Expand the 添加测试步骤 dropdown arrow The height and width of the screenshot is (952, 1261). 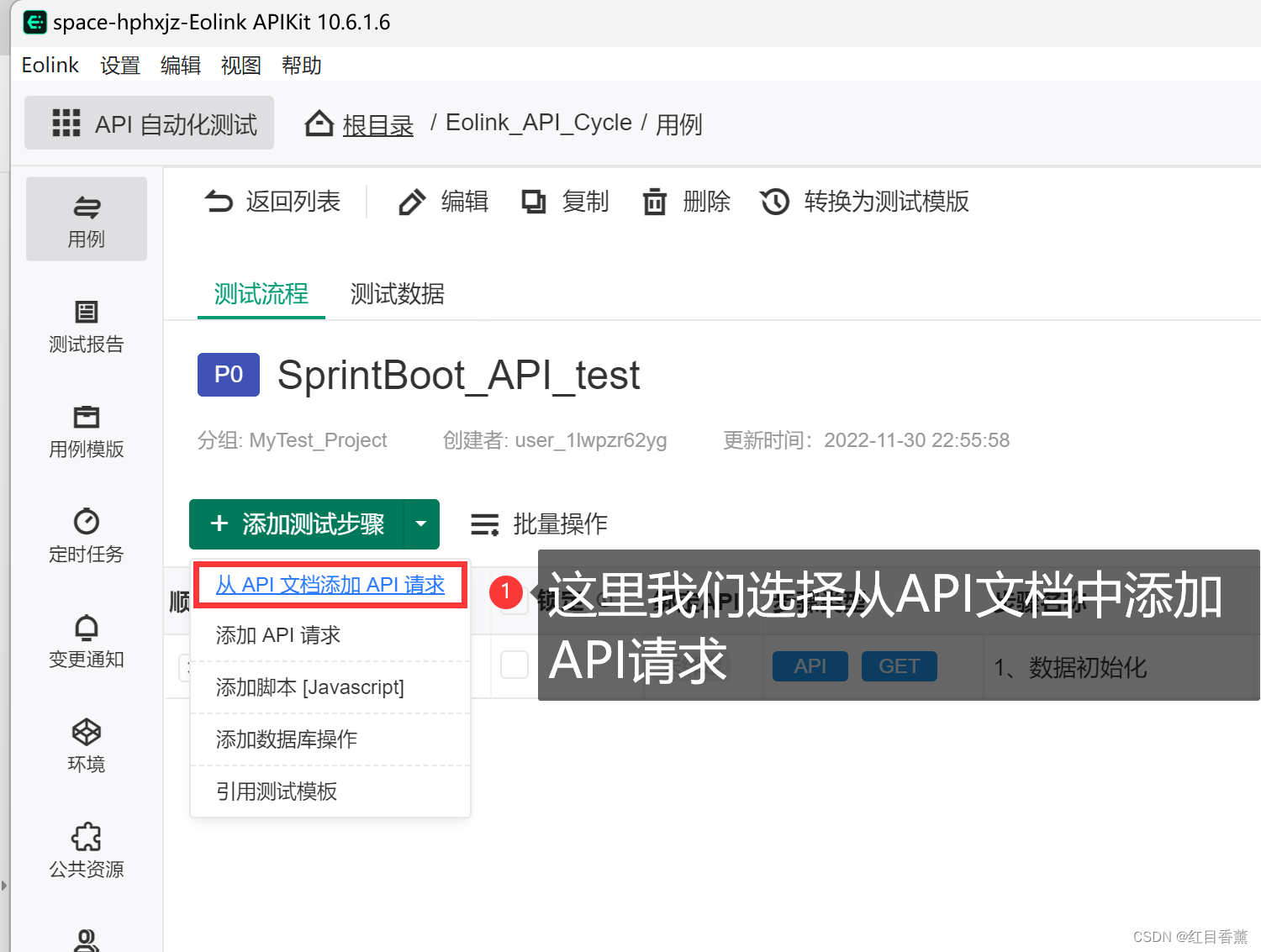(421, 523)
